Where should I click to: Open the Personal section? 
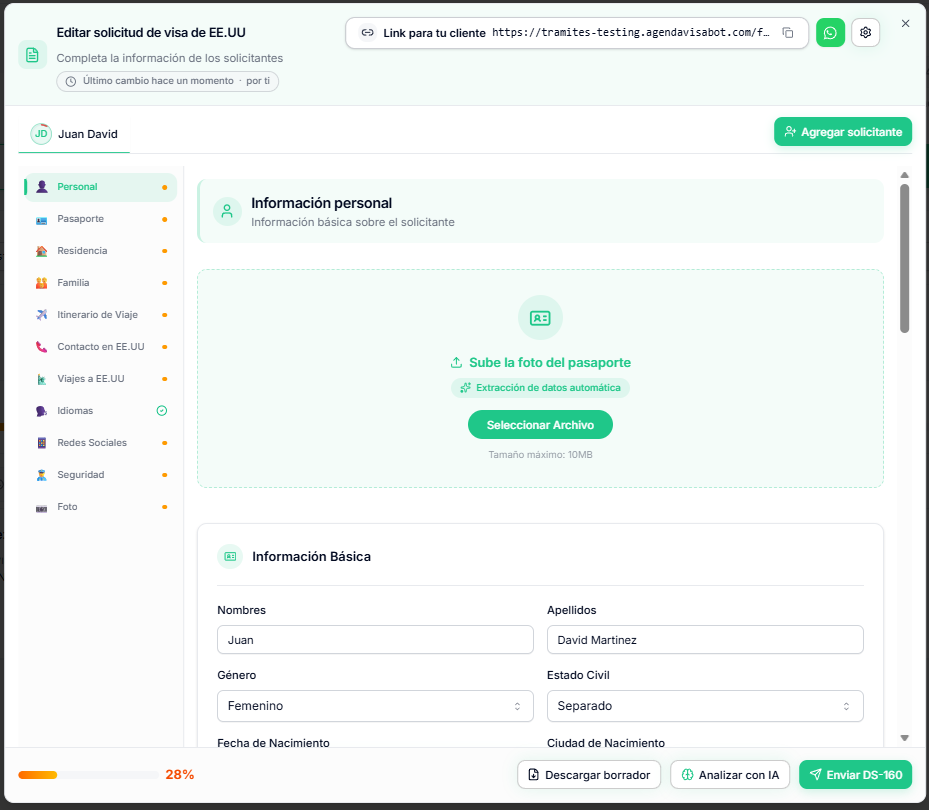101,187
